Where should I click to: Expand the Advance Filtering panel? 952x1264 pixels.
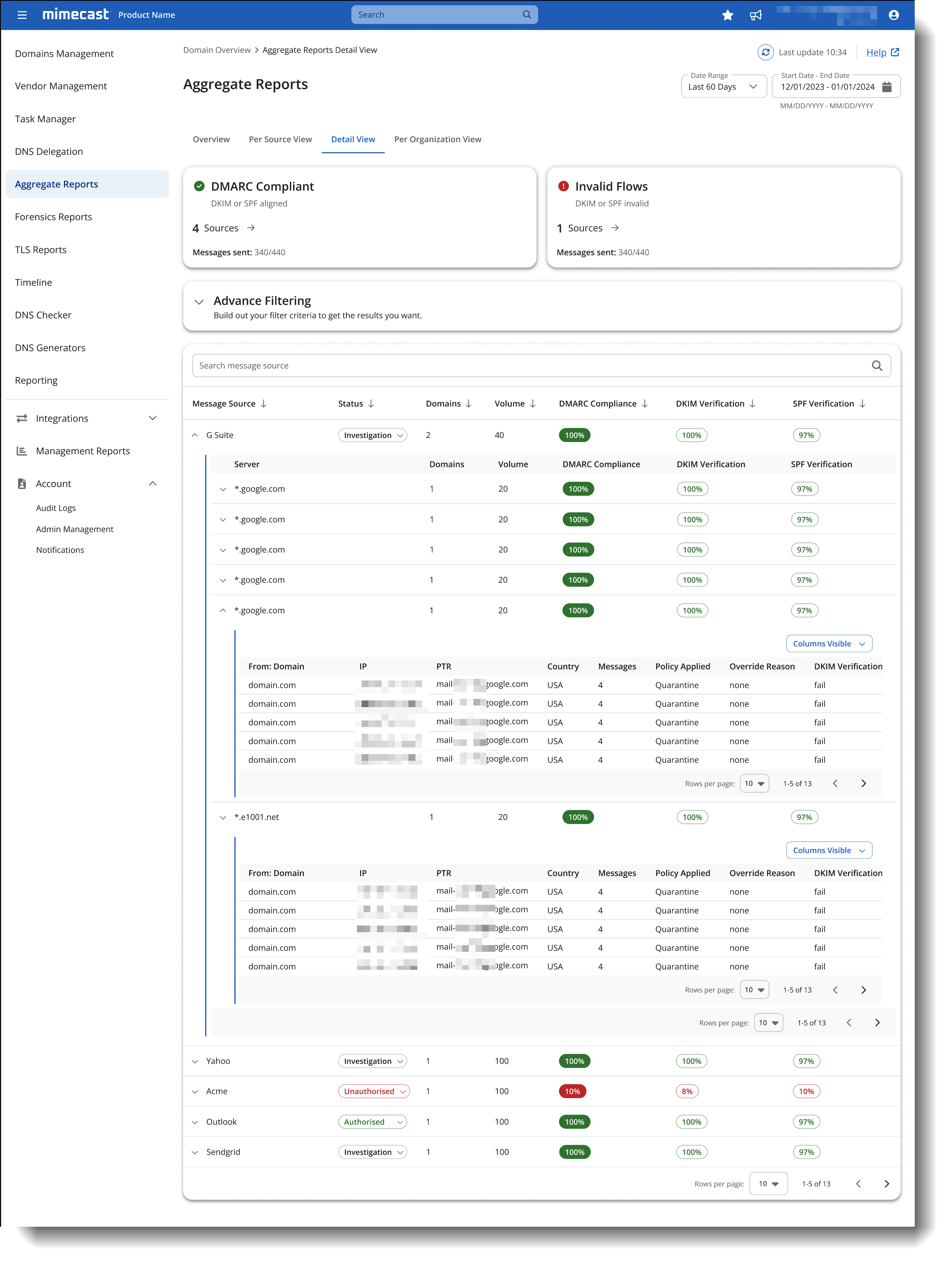point(199,302)
